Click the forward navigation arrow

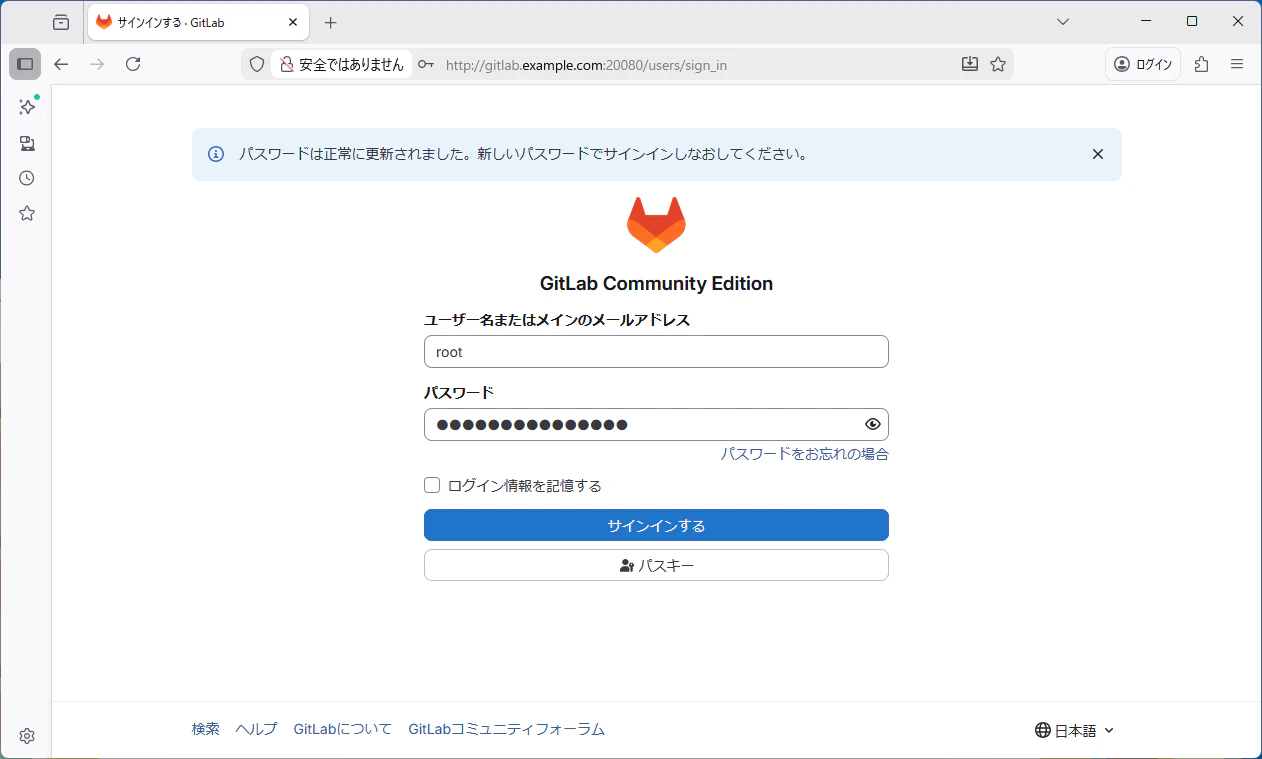point(97,64)
